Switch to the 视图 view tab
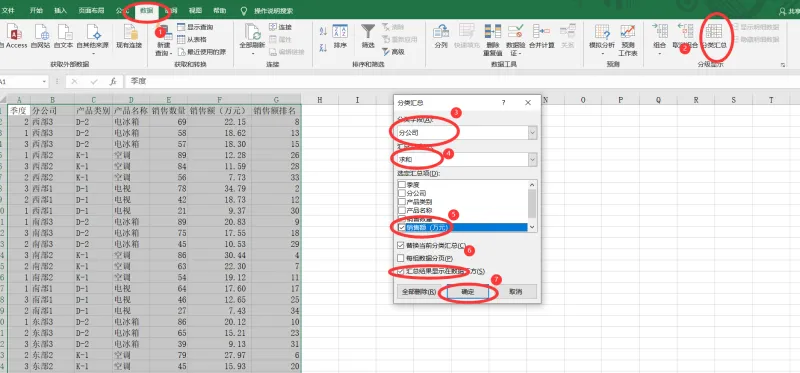Viewport: 800px width, 373px height. tap(195, 10)
